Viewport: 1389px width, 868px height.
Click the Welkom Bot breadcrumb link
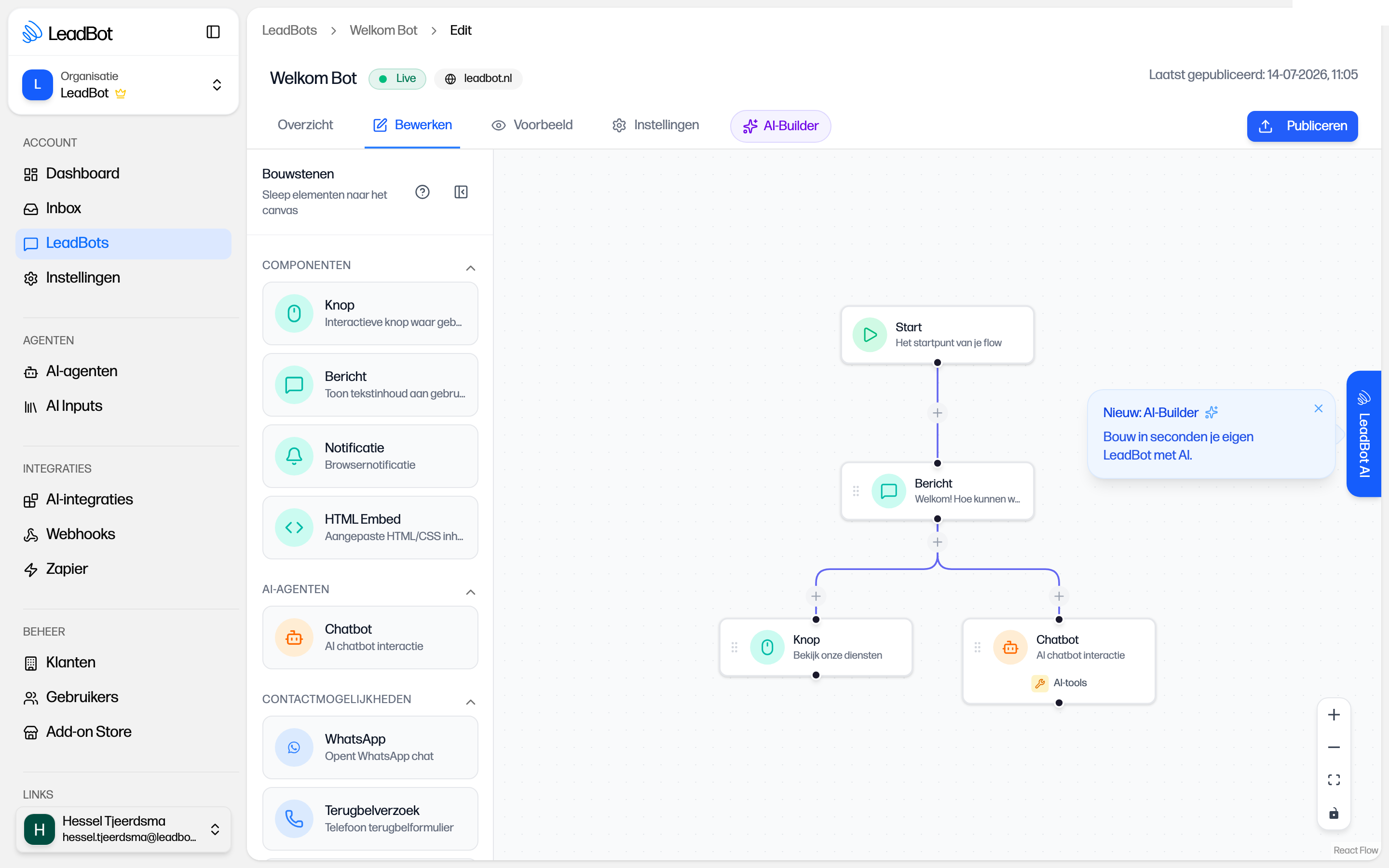383,30
